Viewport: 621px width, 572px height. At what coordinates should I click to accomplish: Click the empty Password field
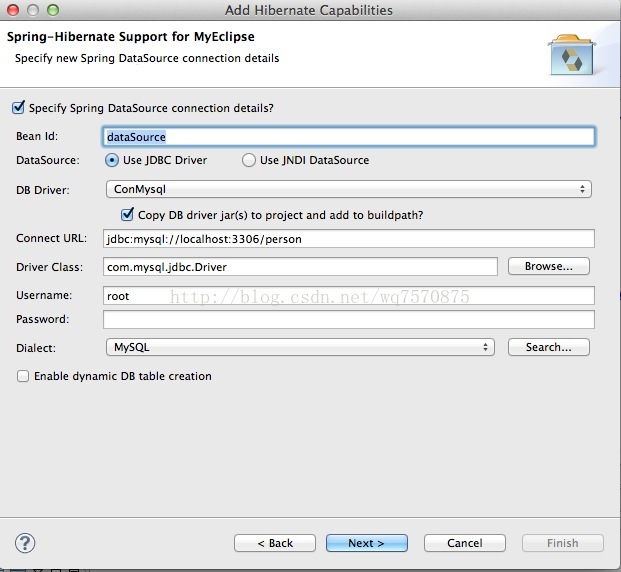tap(349, 320)
